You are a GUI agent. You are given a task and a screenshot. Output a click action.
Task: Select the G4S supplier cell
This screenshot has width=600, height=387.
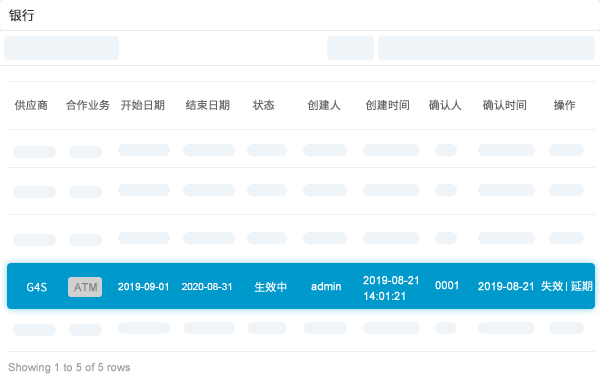(37, 287)
